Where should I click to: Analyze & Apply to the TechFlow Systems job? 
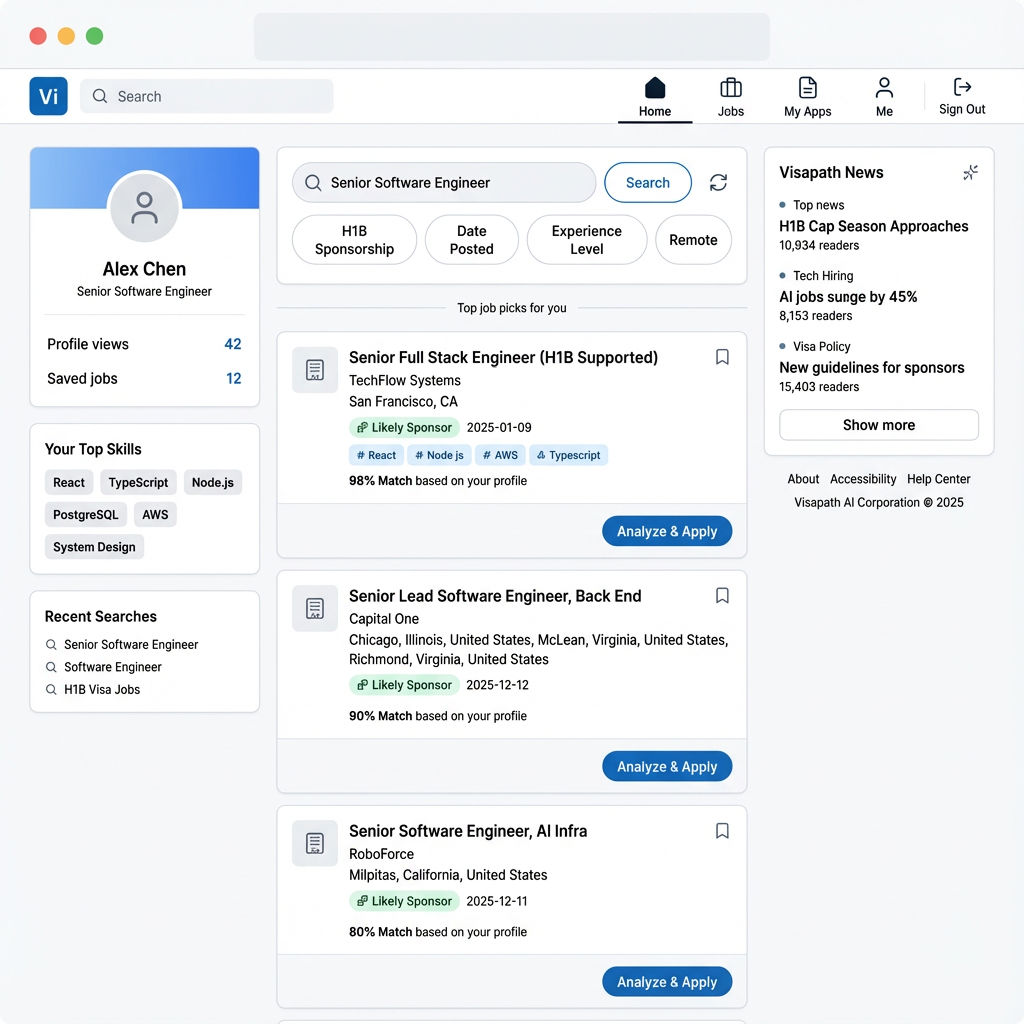(x=667, y=531)
